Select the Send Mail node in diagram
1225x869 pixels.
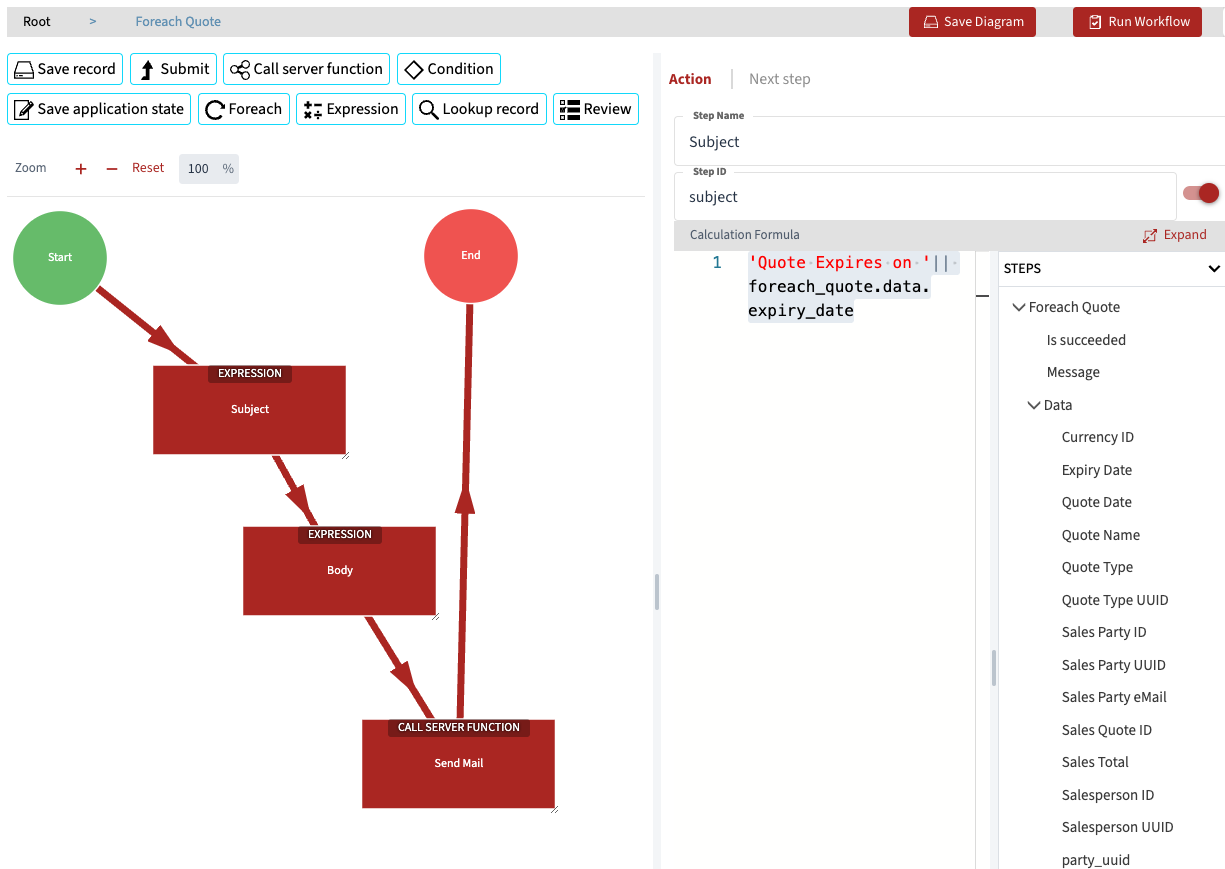(458, 764)
